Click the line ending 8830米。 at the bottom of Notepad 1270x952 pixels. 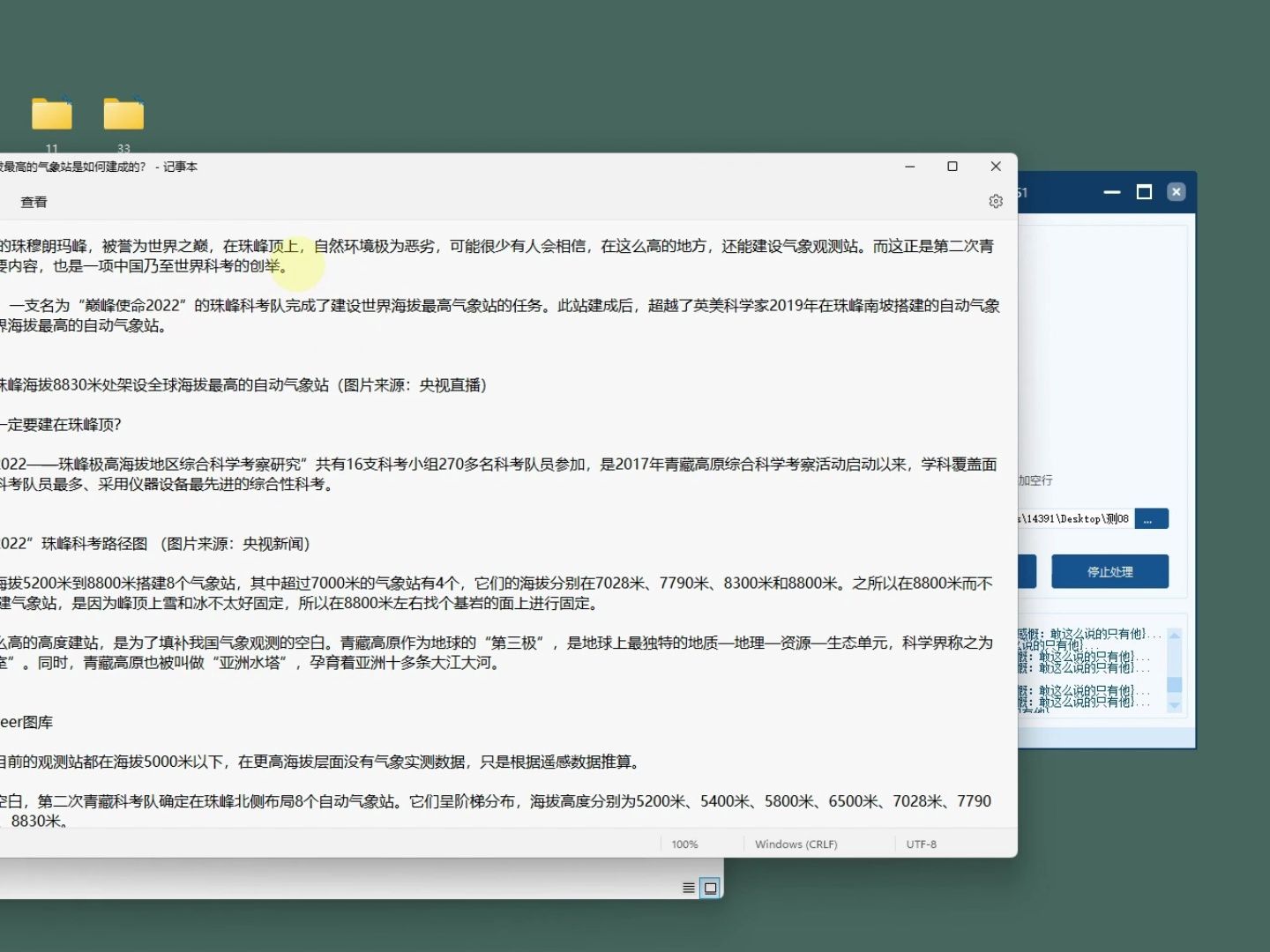coord(34,821)
